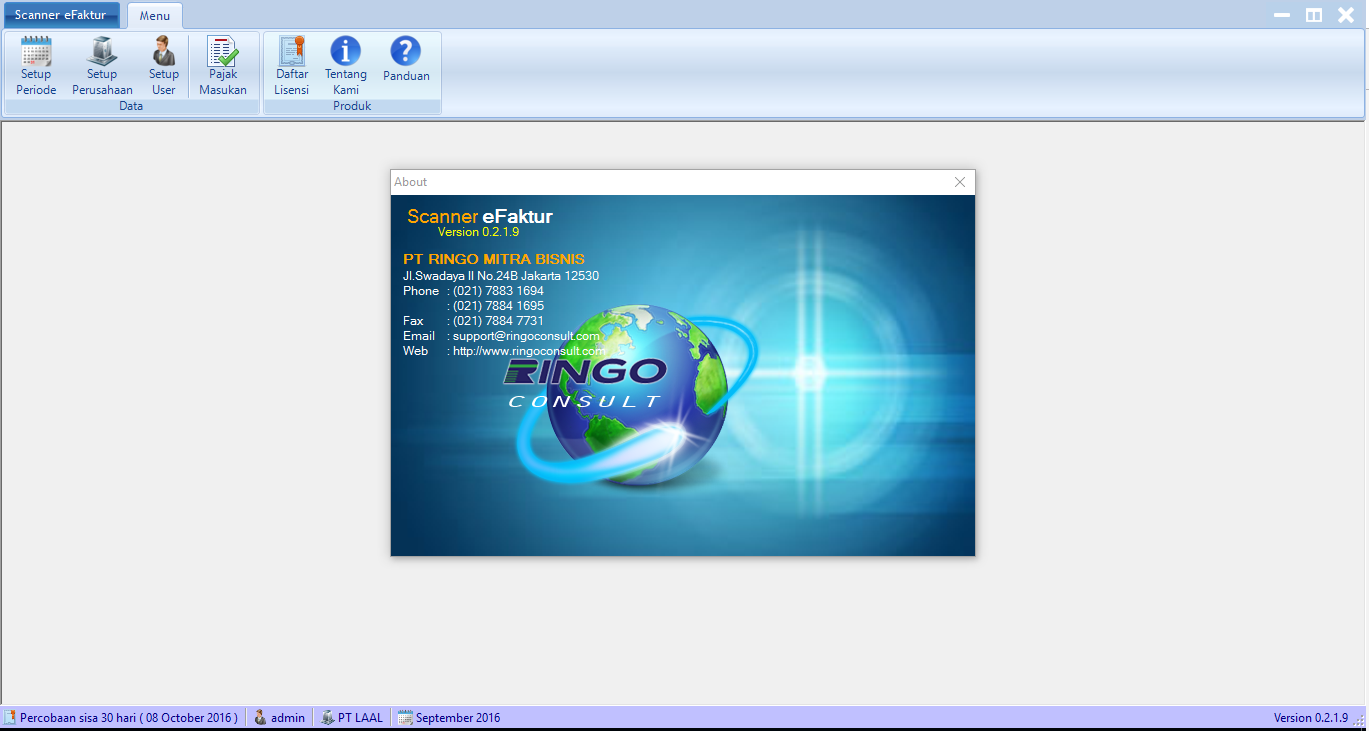Click the Setup User icon
Image resolution: width=1369 pixels, height=731 pixels.
tap(163, 66)
